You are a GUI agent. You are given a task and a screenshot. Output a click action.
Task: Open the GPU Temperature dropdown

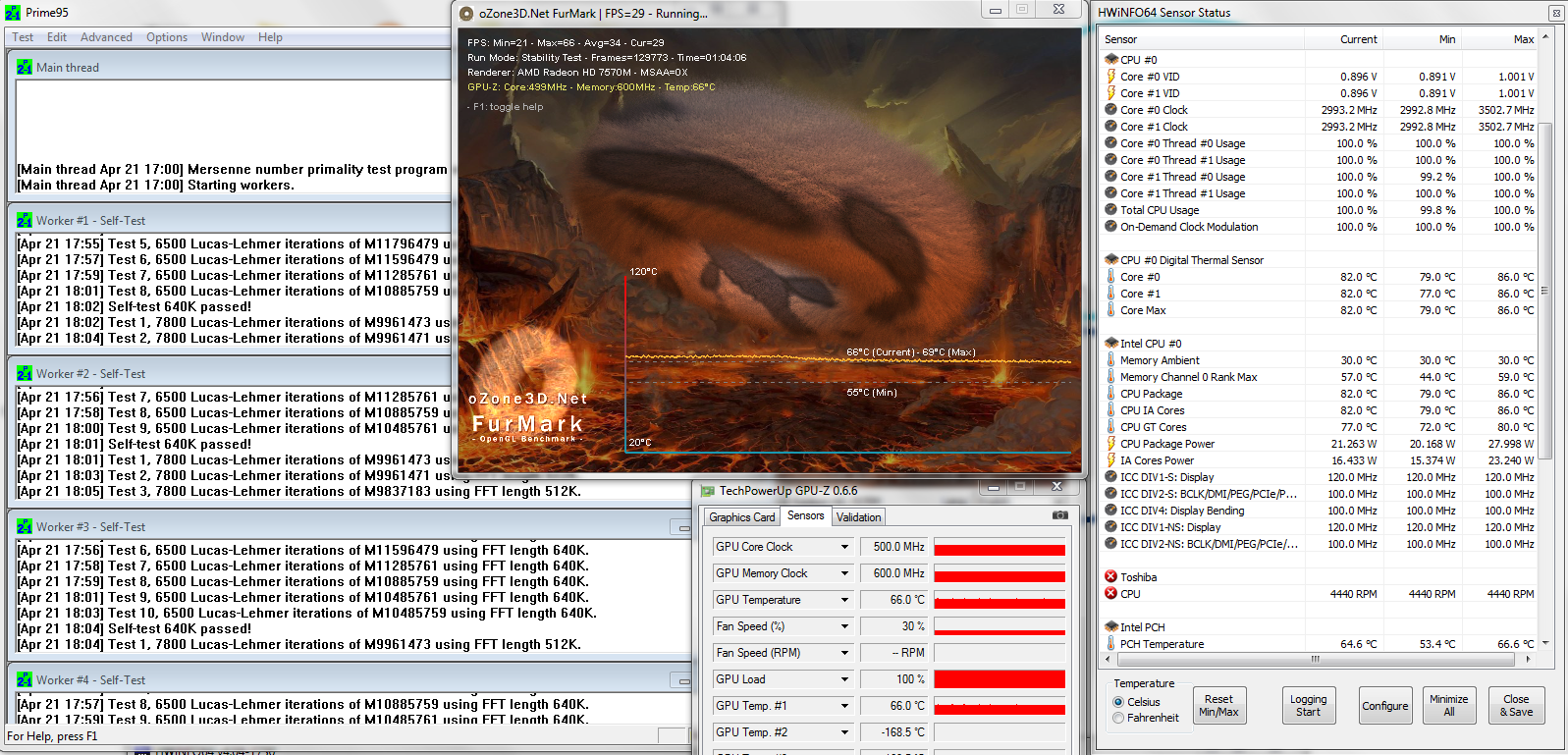click(x=844, y=600)
